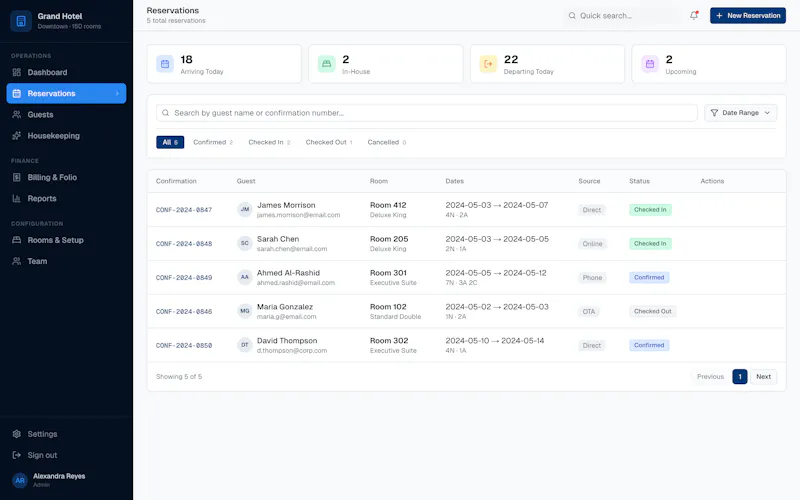Click James Morrison's JM avatar
This screenshot has height=500, width=800.
pyautogui.click(x=245, y=210)
